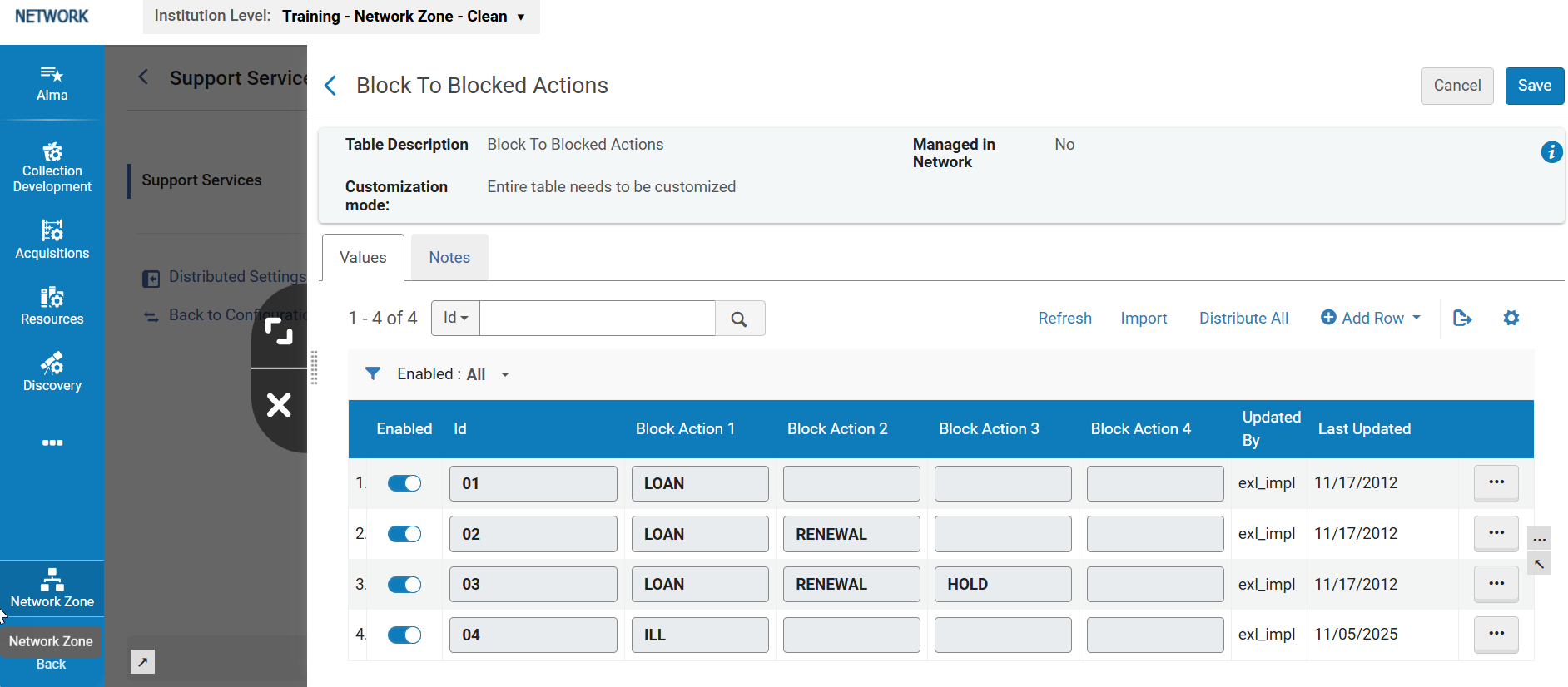
Task: Open Collection Development in the sidebar
Action: tap(52, 166)
